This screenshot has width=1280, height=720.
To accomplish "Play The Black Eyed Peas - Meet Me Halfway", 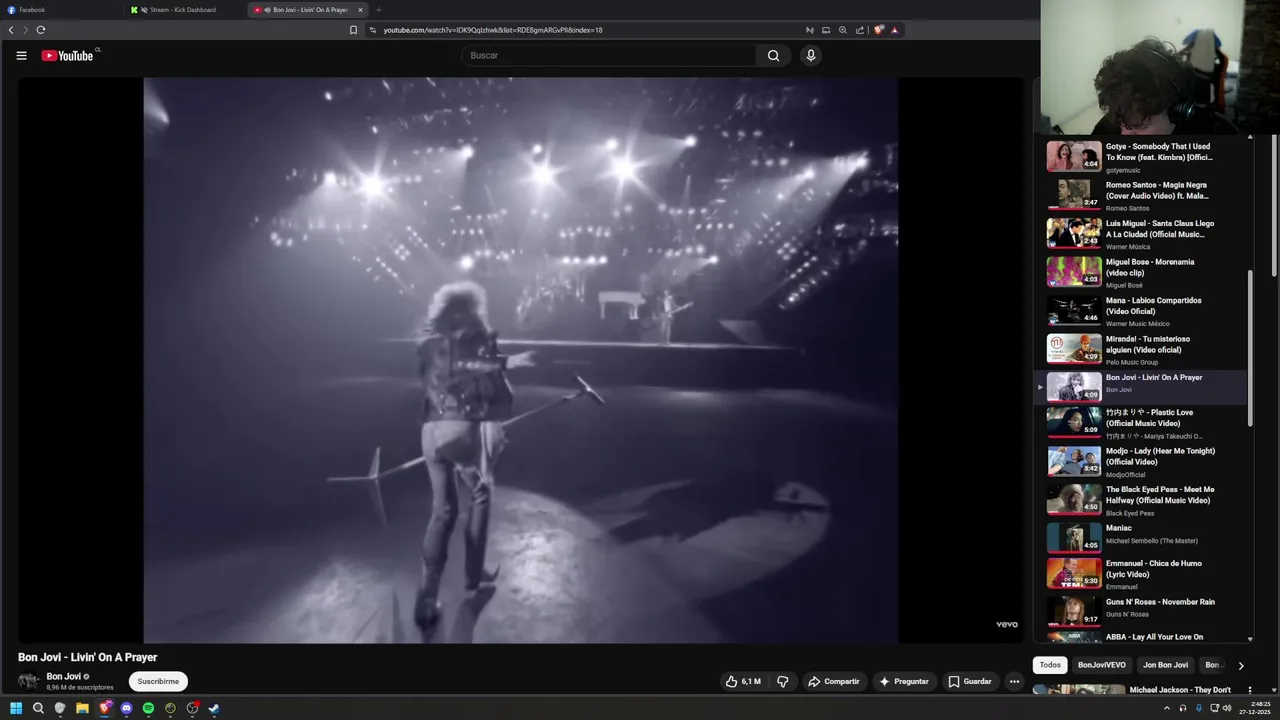I will [1140, 500].
